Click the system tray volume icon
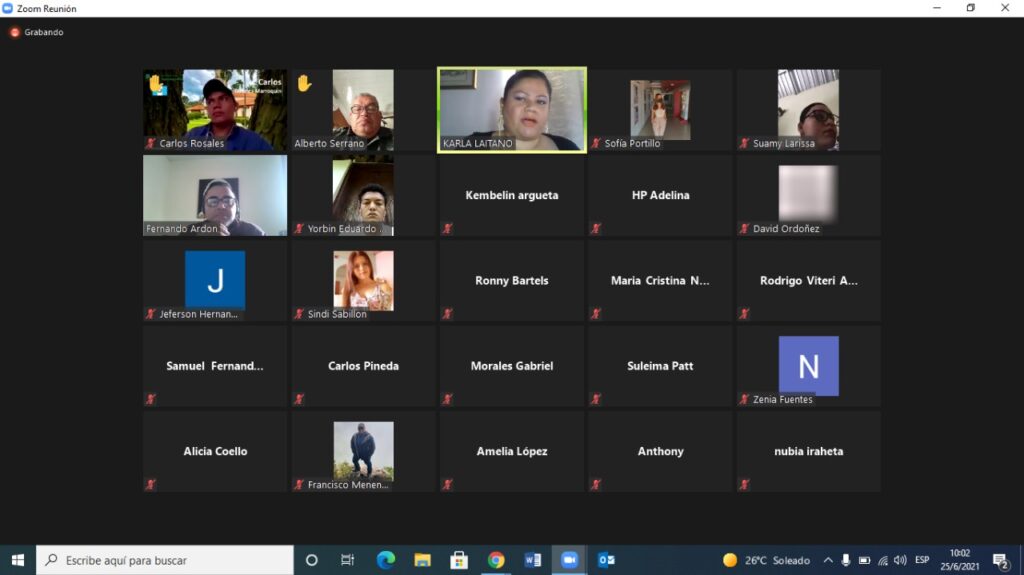Screen dimensions: 1024x575 tap(900, 560)
